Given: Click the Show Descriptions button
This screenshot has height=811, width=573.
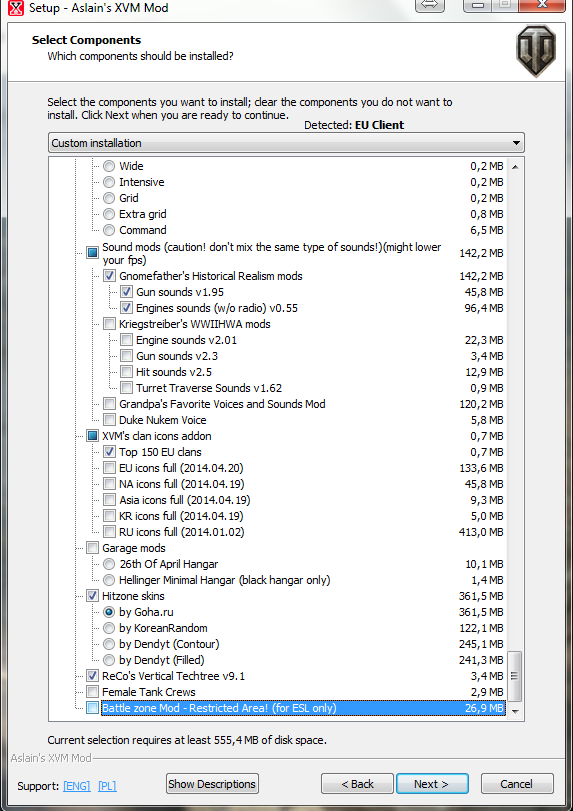Looking at the screenshot, I should (212, 784).
